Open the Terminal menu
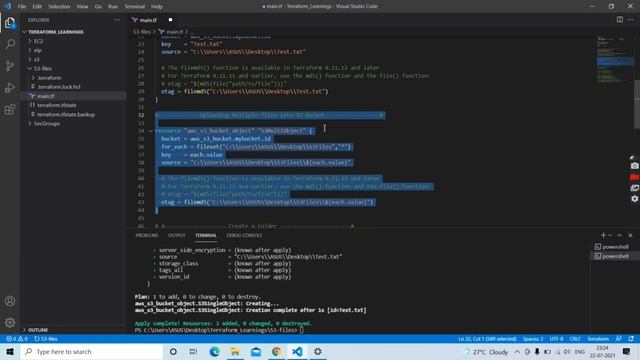Viewport: 640px width, 360px height. [134, 7]
